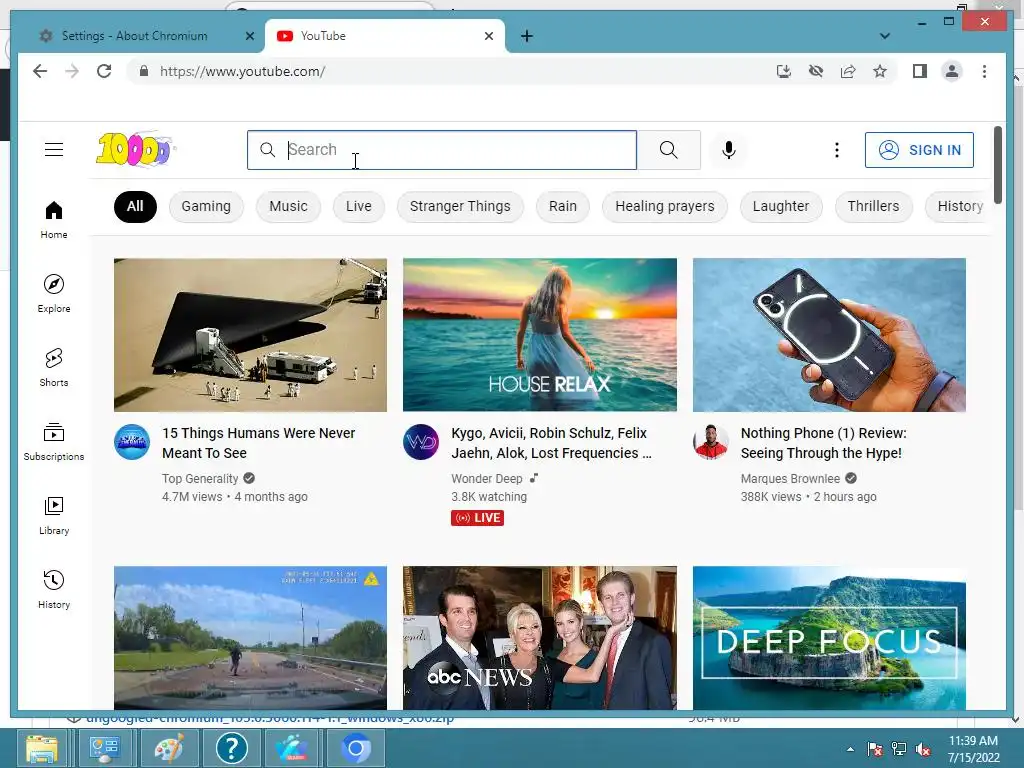Play the HOUSE RELAX thumbnail video
1024x768 pixels.
[x=539, y=334]
